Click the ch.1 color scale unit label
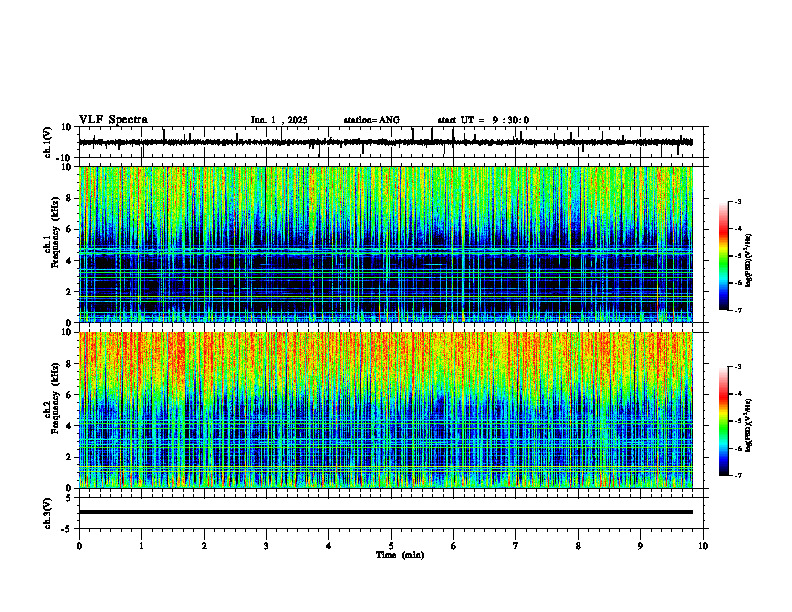This screenshot has height=612, width=792. [748, 261]
